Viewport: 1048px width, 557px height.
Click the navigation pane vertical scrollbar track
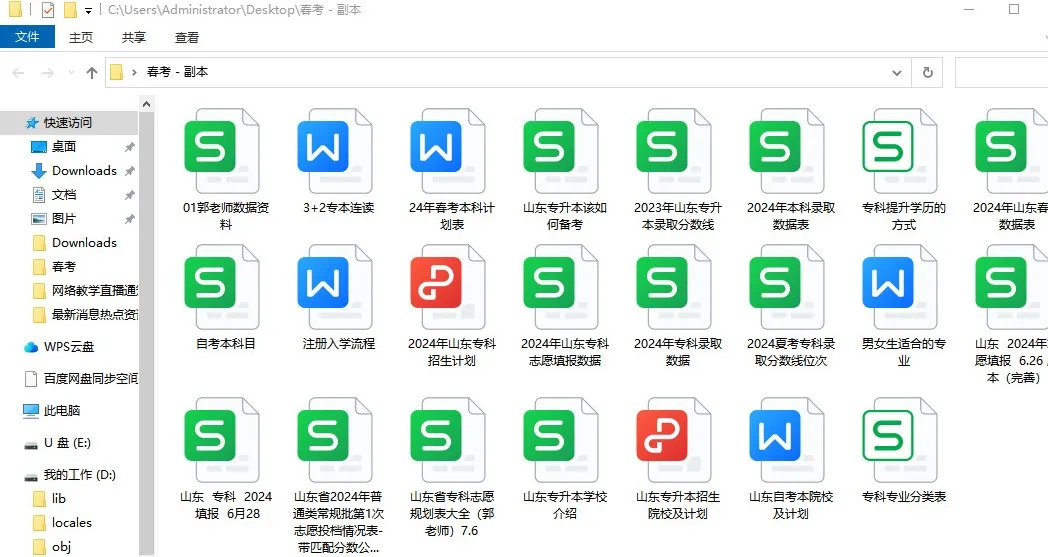click(x=146, y=334)
